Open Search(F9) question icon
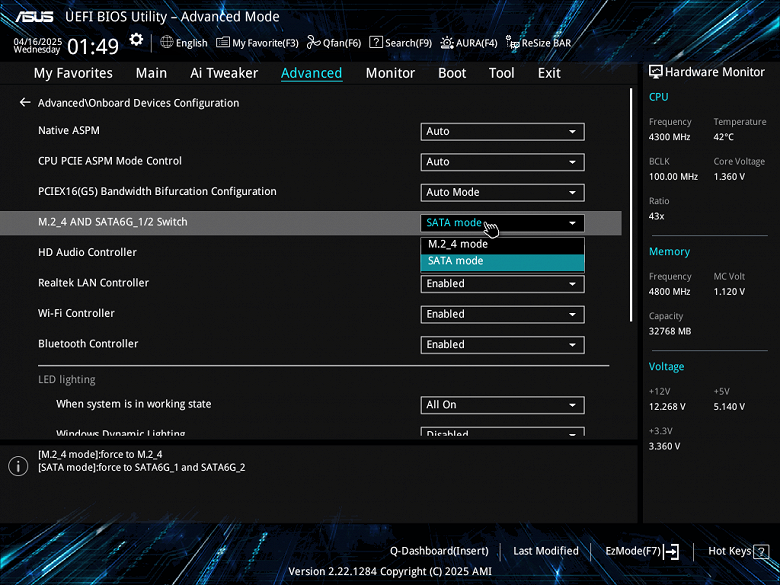The image size is (780, 585). [x=376, y=43]
